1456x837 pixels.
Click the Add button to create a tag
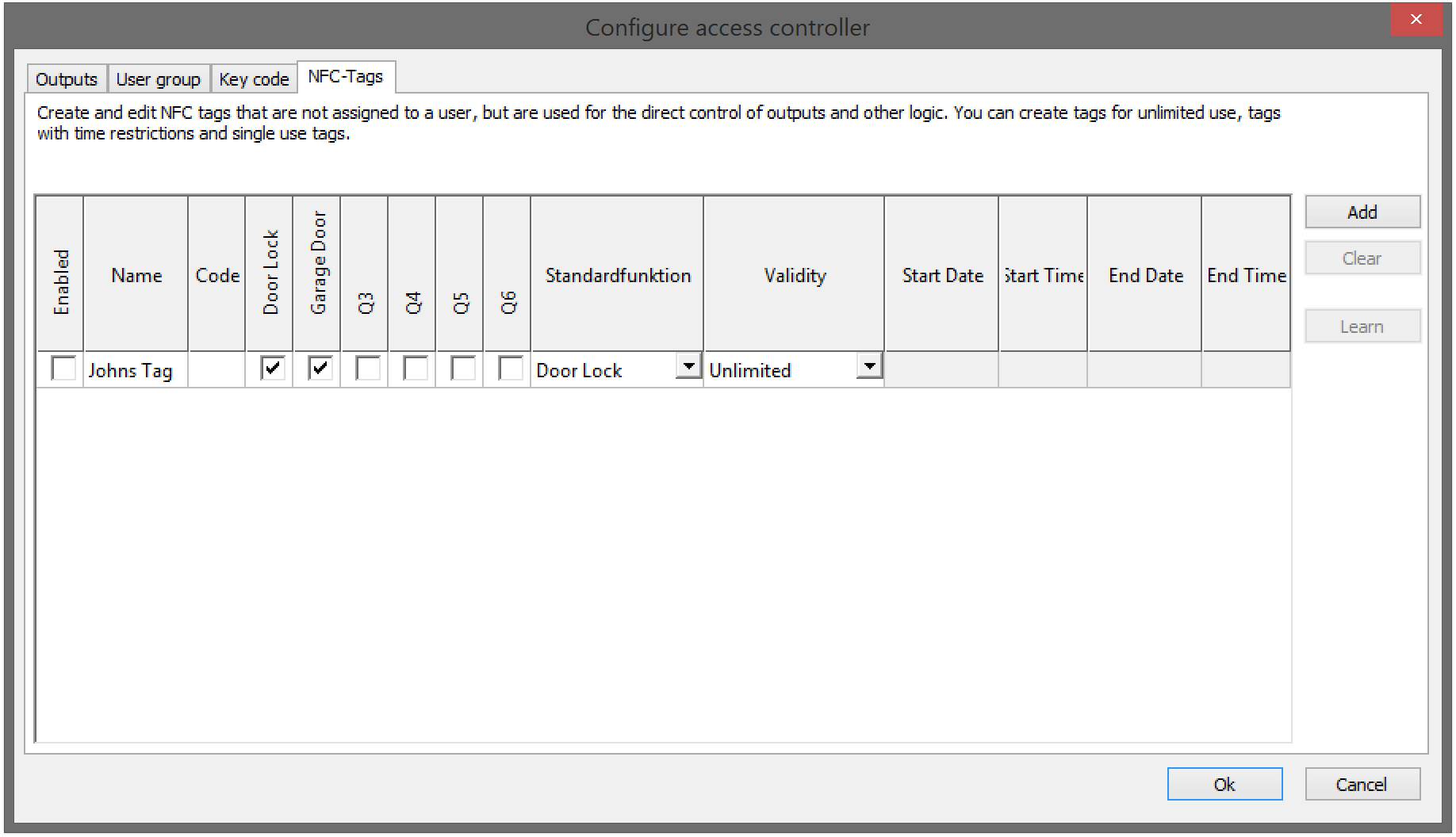1362,212
